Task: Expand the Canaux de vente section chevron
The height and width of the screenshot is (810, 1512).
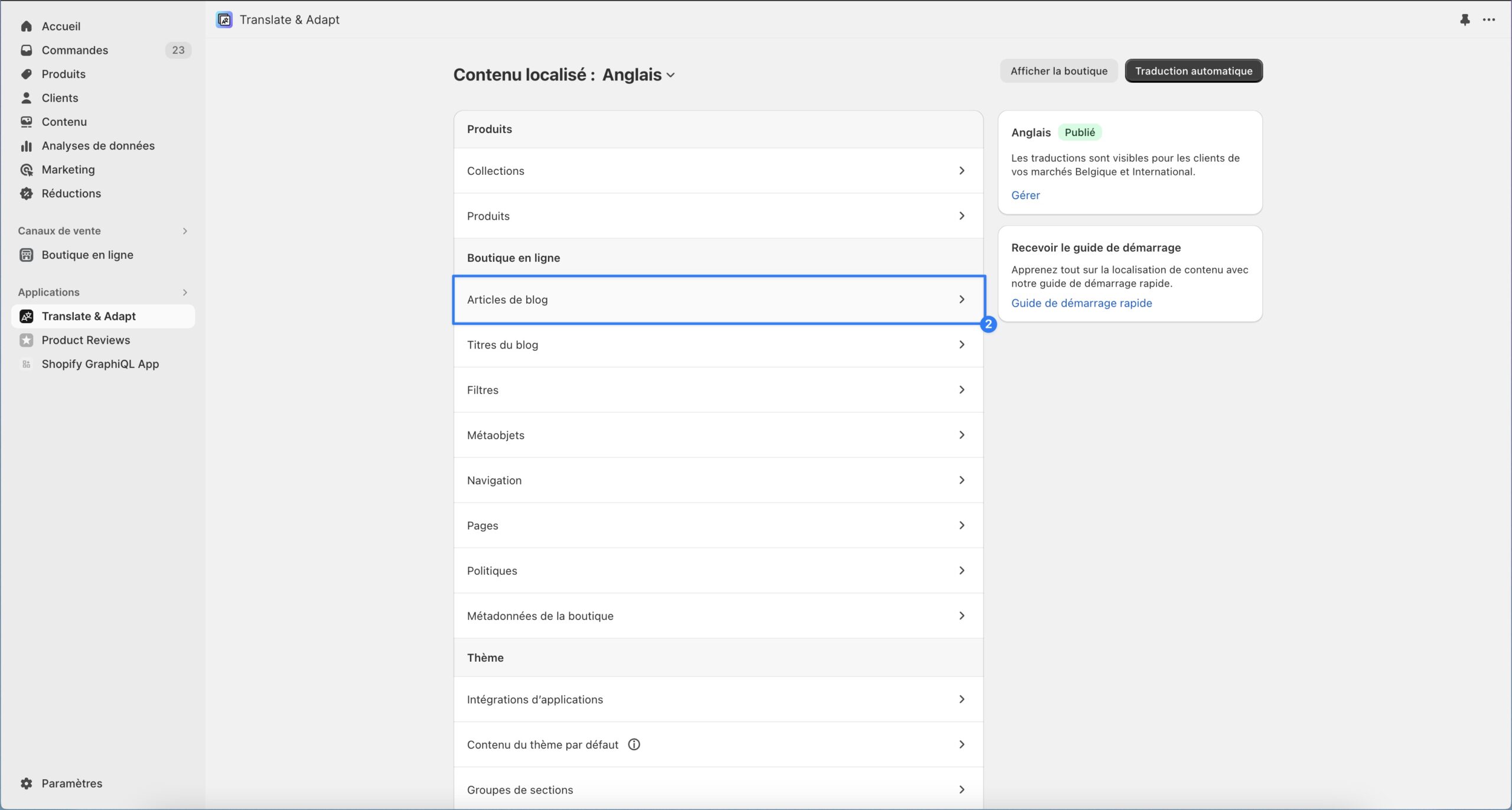Action: [x=185, y=231]
